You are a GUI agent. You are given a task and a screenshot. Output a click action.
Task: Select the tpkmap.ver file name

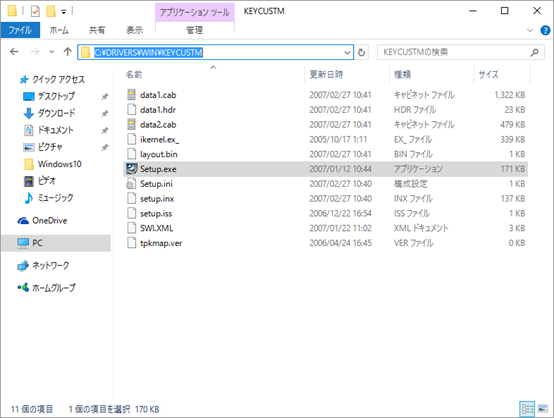[x=161, y=243]
